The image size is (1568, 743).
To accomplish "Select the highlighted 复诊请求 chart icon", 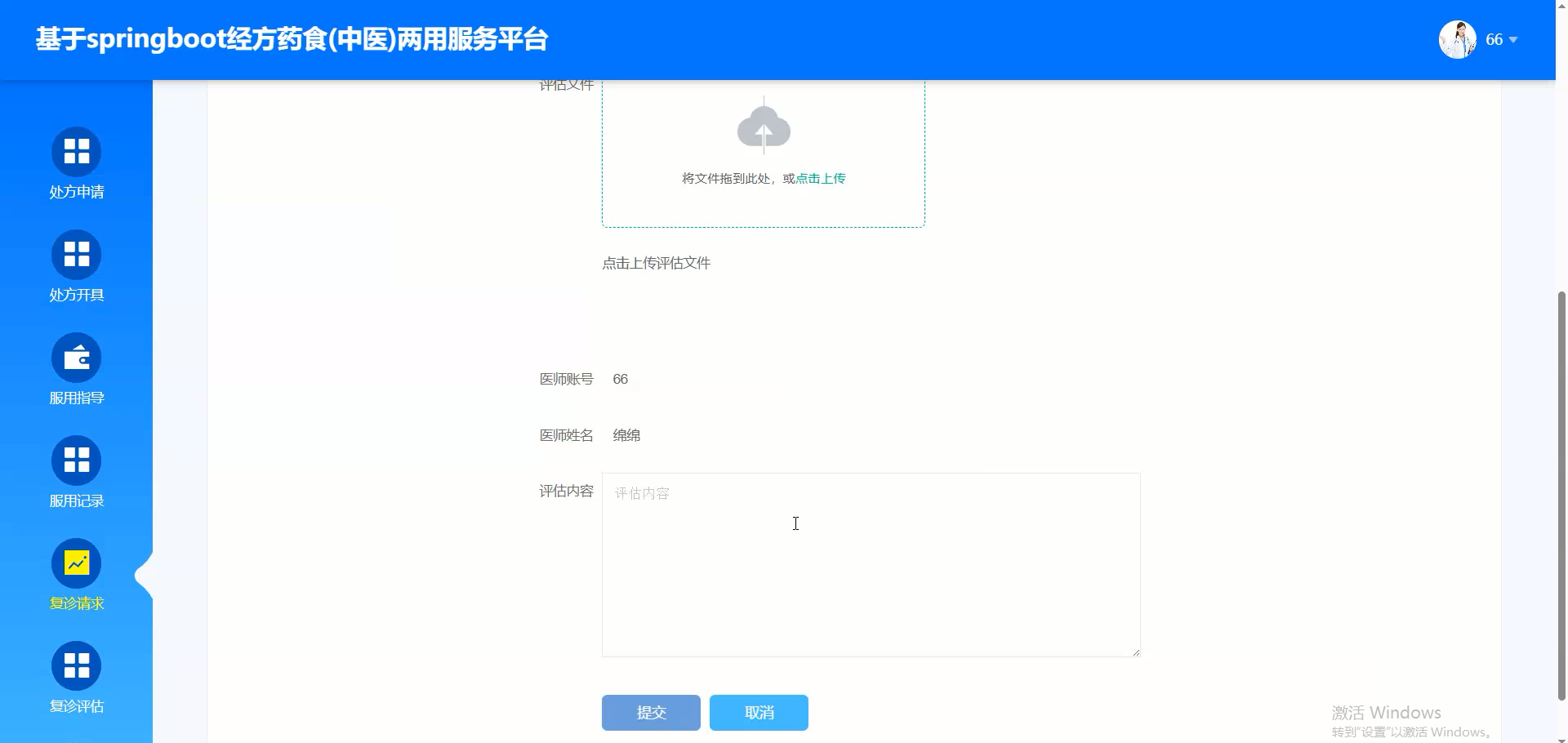I will (76, 563).
